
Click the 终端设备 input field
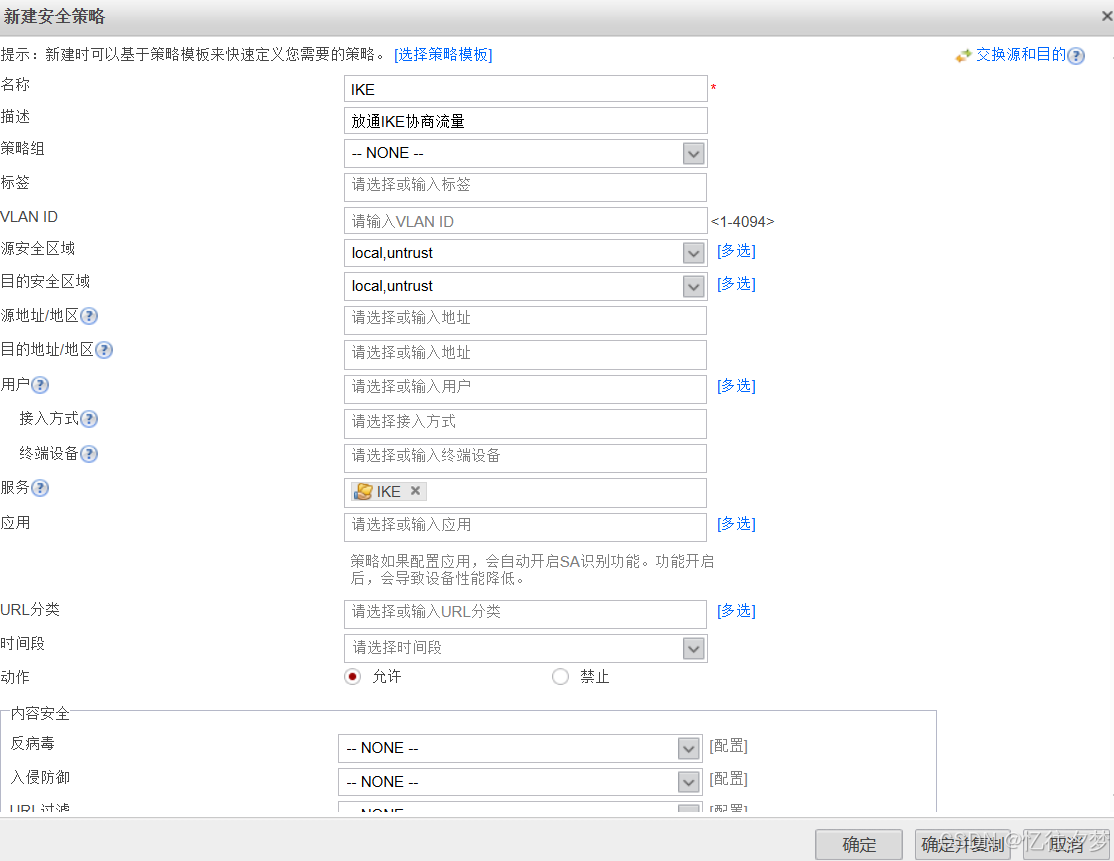(526, 458)
